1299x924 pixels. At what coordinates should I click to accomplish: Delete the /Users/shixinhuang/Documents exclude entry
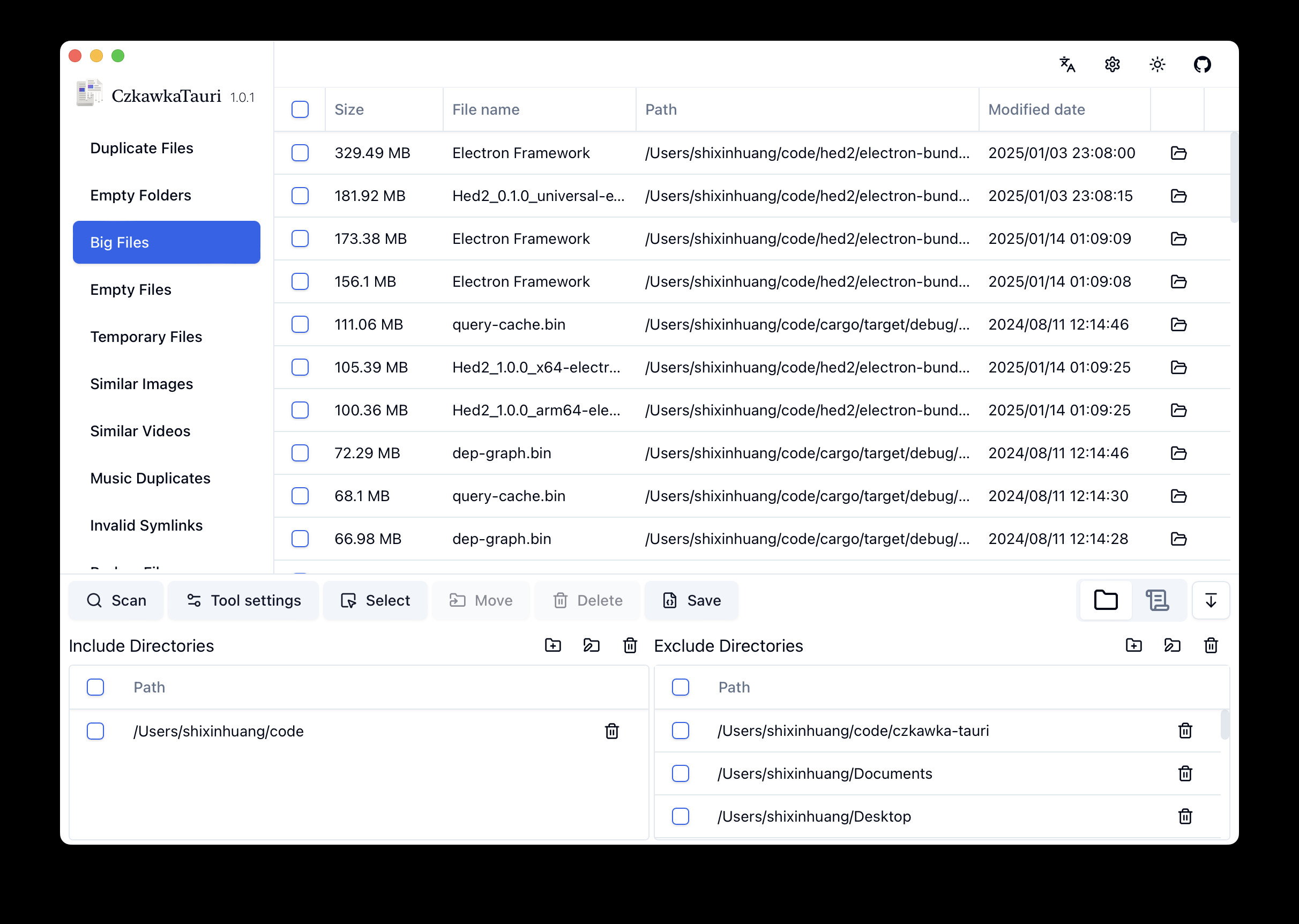pos(1185,773)
